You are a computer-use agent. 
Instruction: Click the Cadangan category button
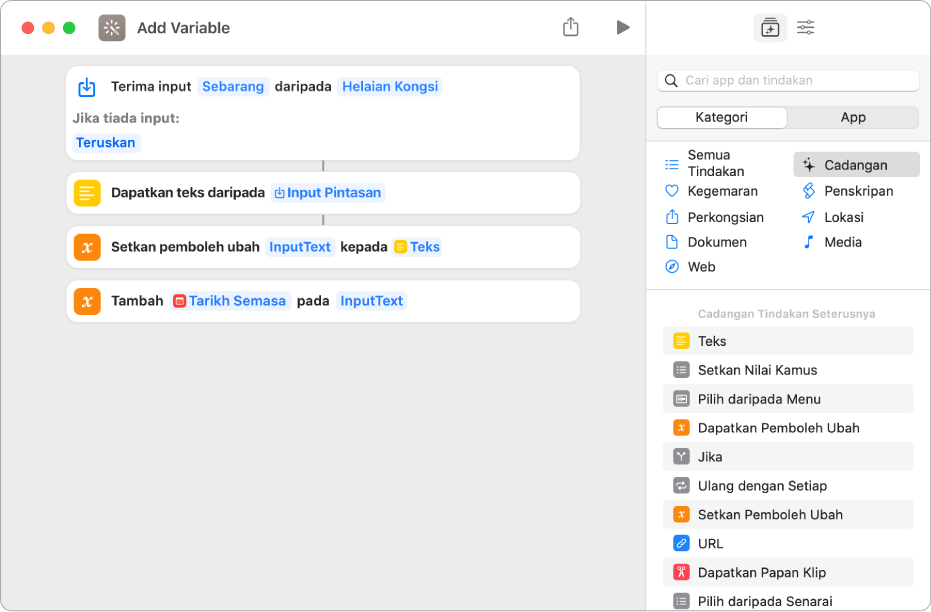856,165
